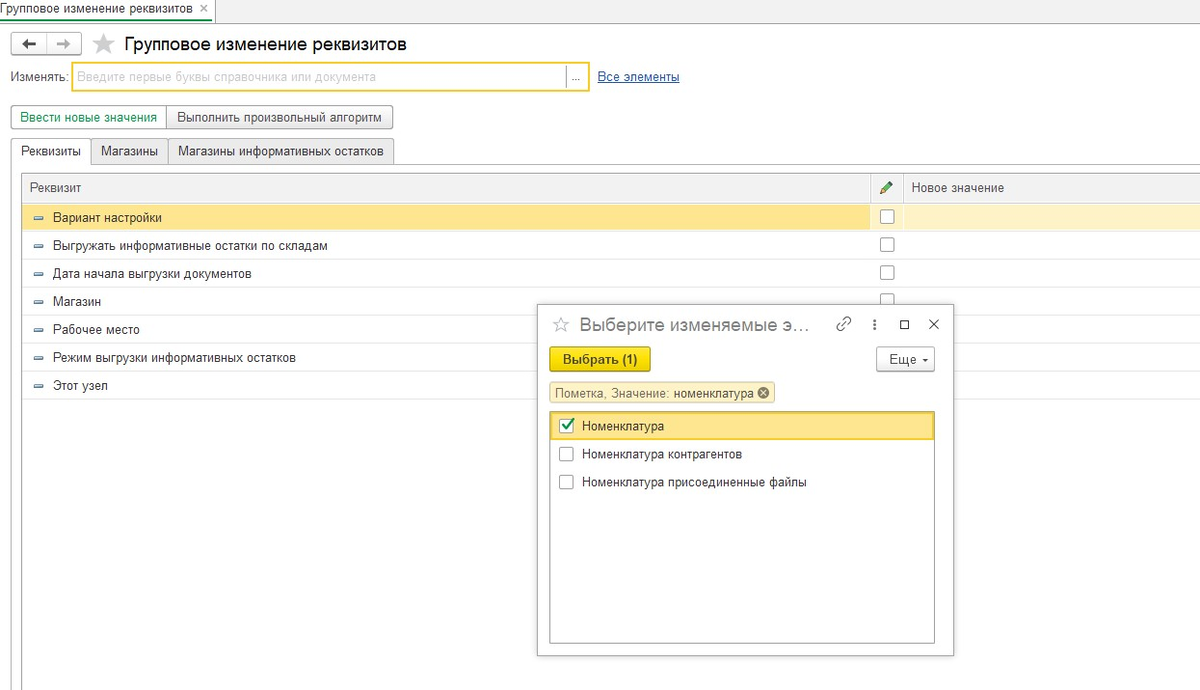Viewport: 1200px width, 690px height.
Task: Add form to favorites with star icon
Action: (x=102, y=44)
